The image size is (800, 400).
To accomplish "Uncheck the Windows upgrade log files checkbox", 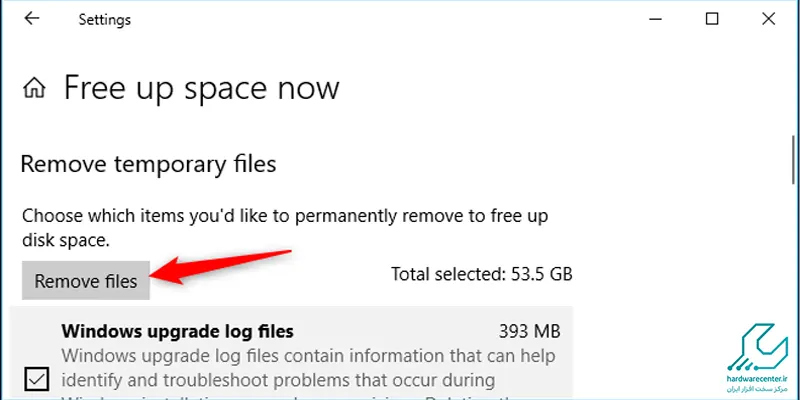I will [x=37, y=380].
